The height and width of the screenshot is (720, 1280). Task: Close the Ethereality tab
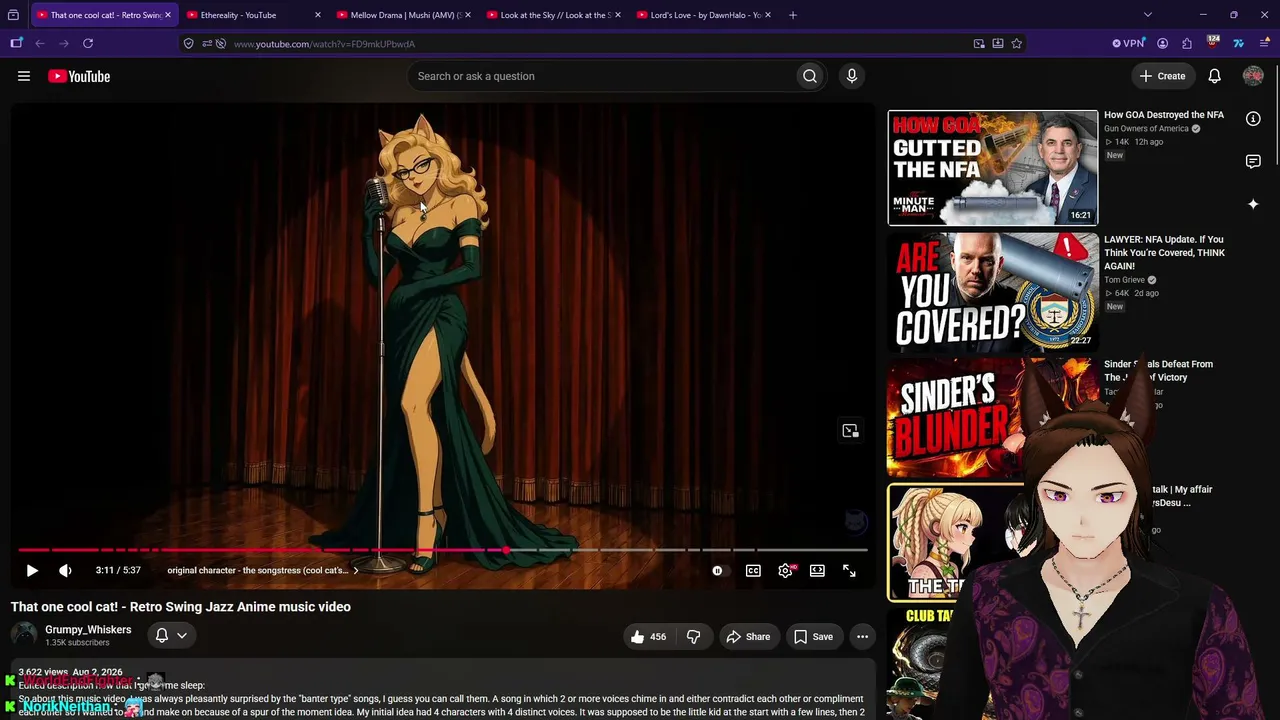[x=318, y=15]
